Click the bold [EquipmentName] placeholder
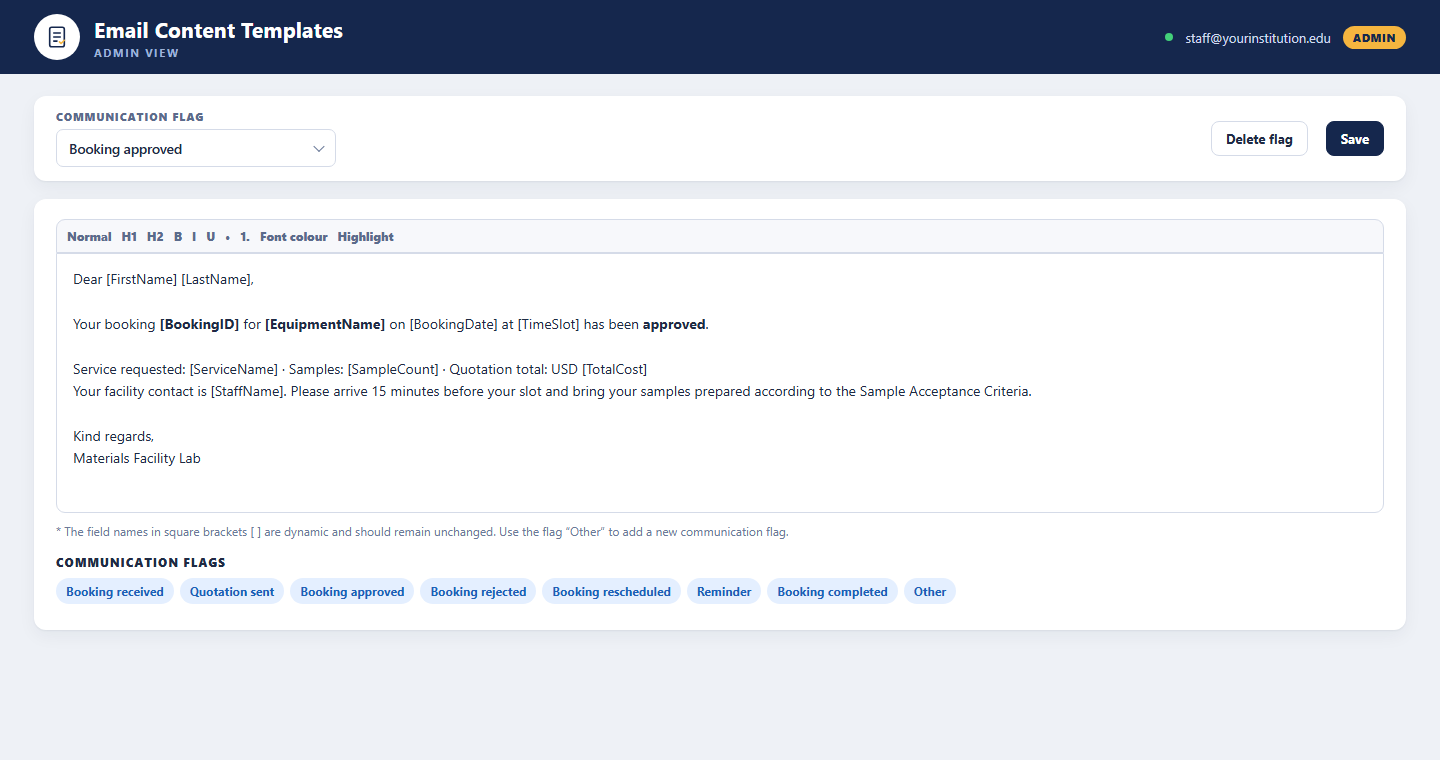Image resolution: width=1440 pixels, height=760 pixels. click(325, 324)
